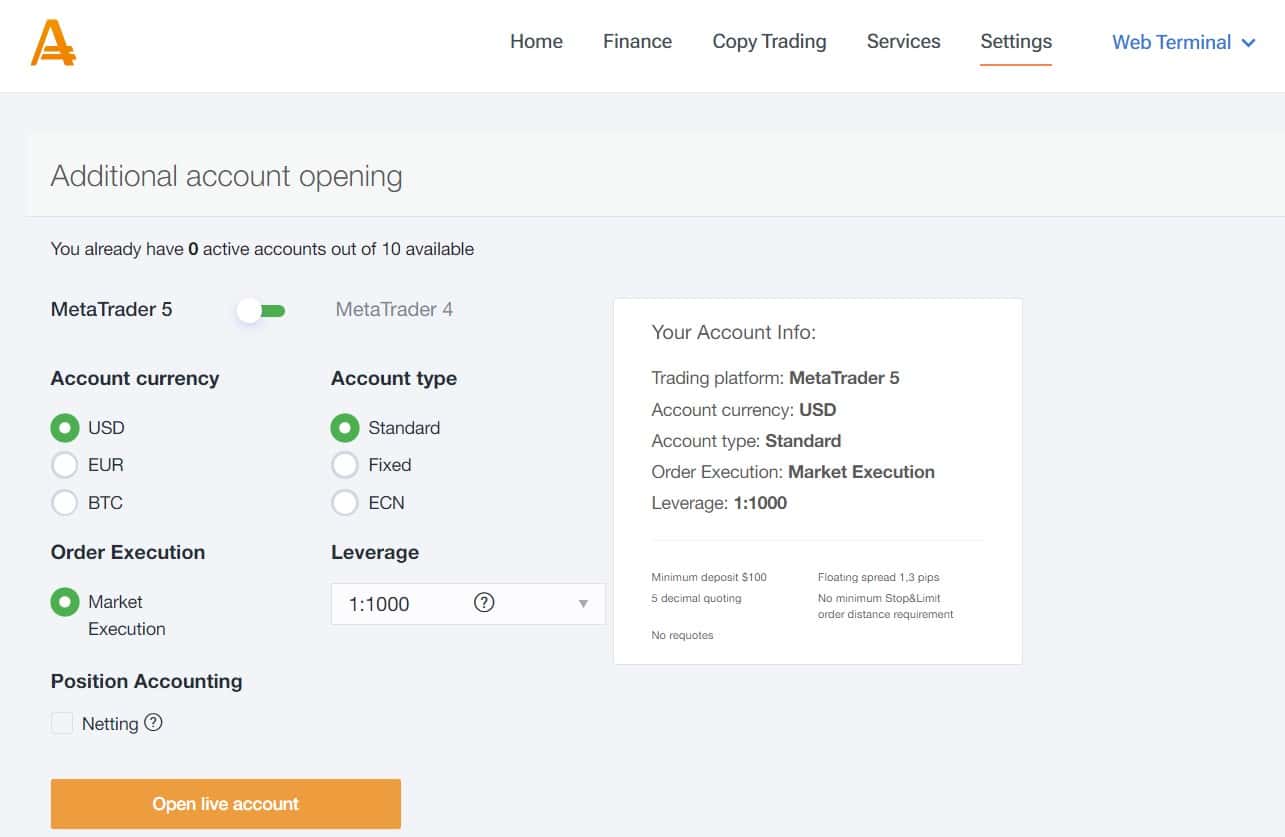Viewport: 1285px width, 837px height.
Task: Select the Market Execution radio button
Action: 65,602
